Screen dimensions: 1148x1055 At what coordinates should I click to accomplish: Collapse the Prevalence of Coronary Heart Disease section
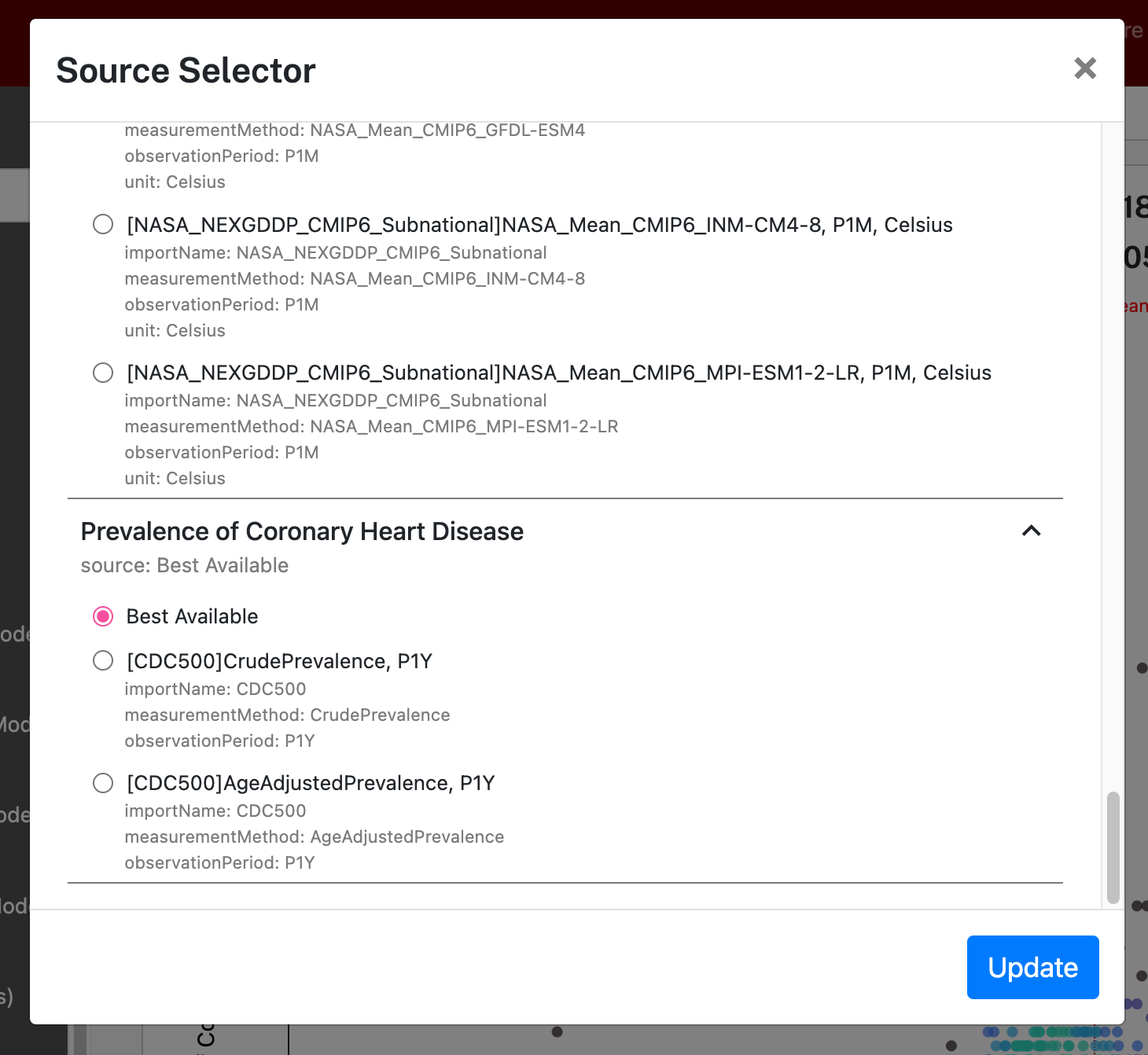[1031, 531]
